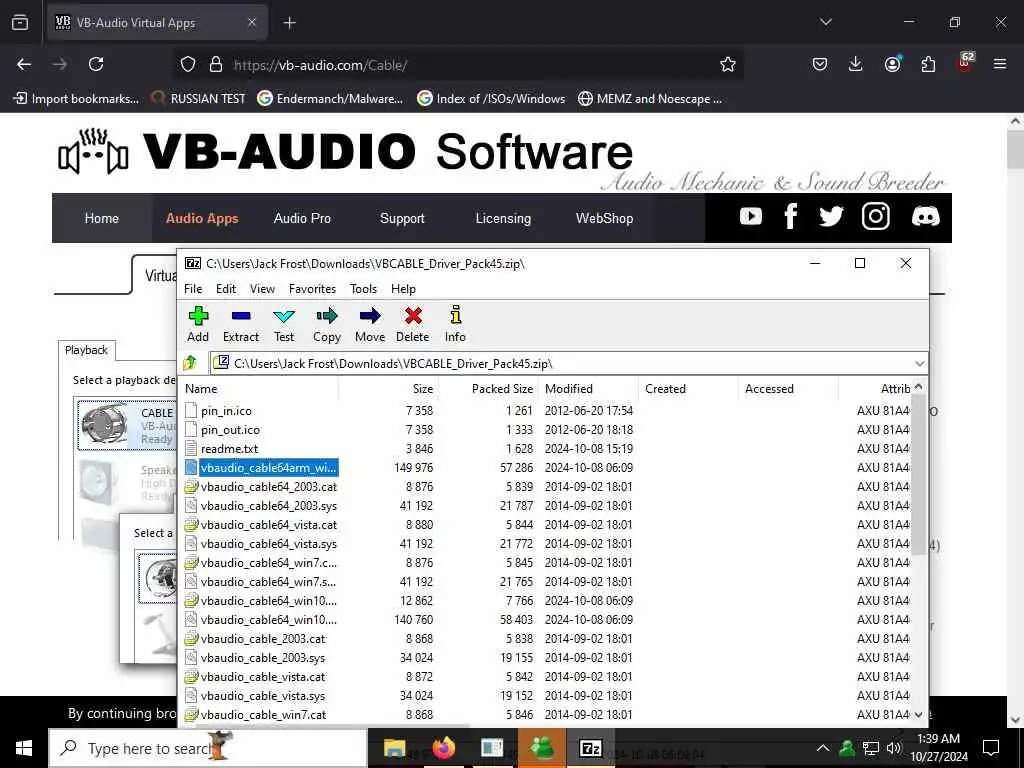This screenshot has height=768, width=1024.
Task: Open the File menu in 7-Zip
Action: point(193,289)
